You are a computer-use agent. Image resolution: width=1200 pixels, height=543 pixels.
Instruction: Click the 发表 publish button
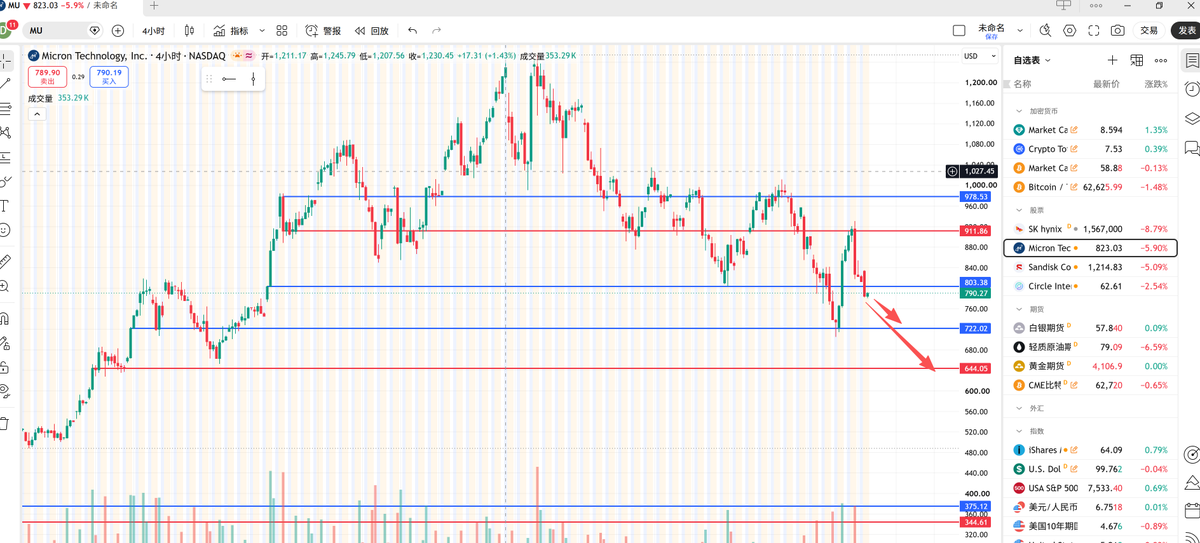tap(1186, 31)
